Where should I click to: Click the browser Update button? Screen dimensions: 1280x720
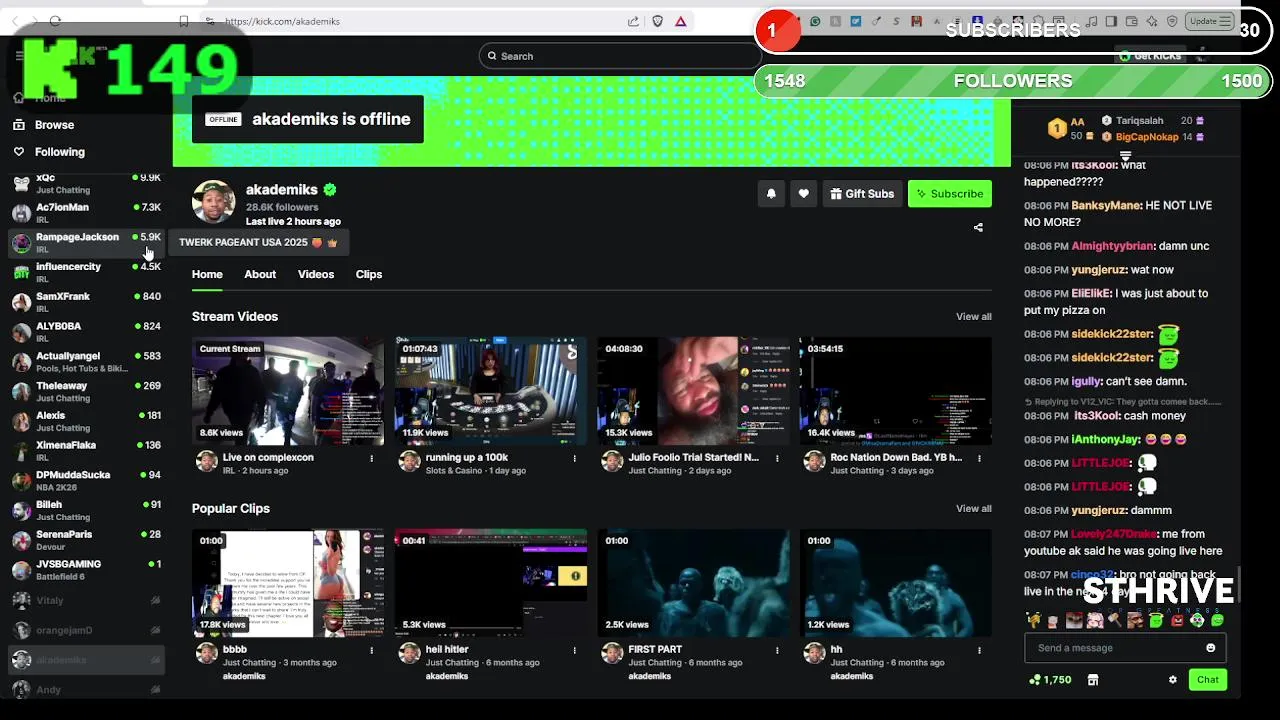point(1210,21)
